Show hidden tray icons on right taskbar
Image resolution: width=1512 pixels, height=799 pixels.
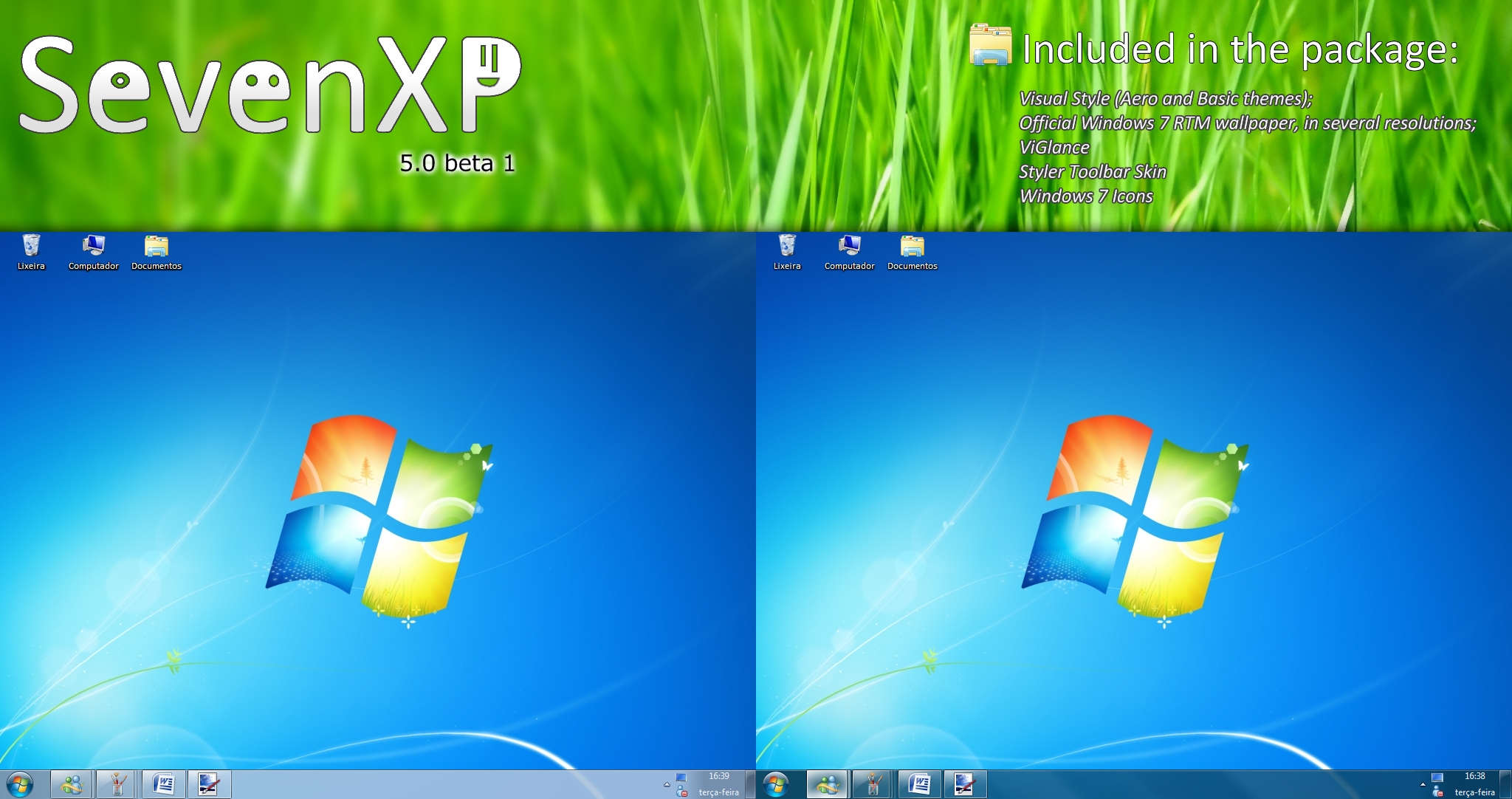pos(1423,784)
